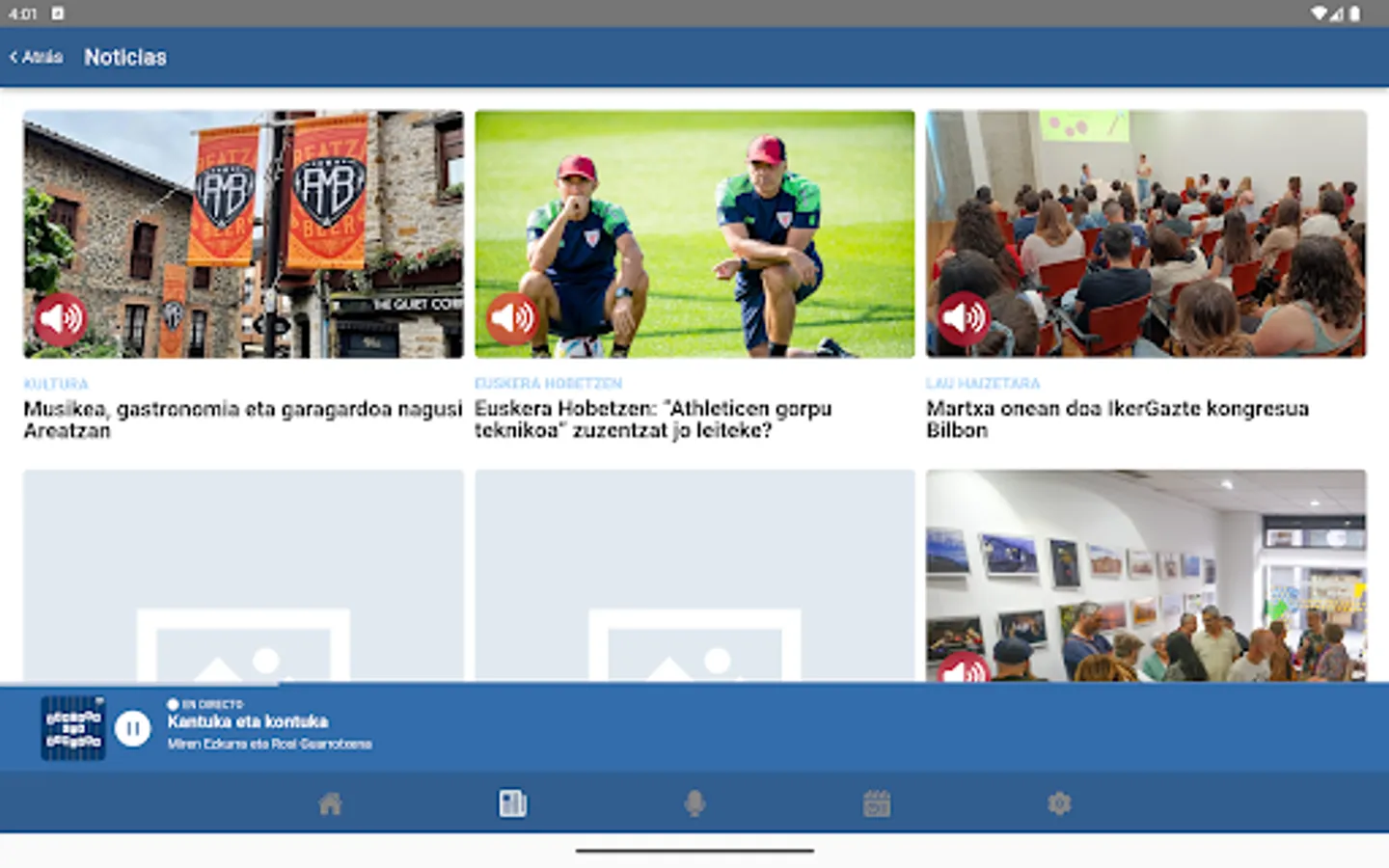Open the Musikea, gastronomia eta garagardoa article
The height and width of the screenshot is (868, 1389).
[x=241, y=420]
